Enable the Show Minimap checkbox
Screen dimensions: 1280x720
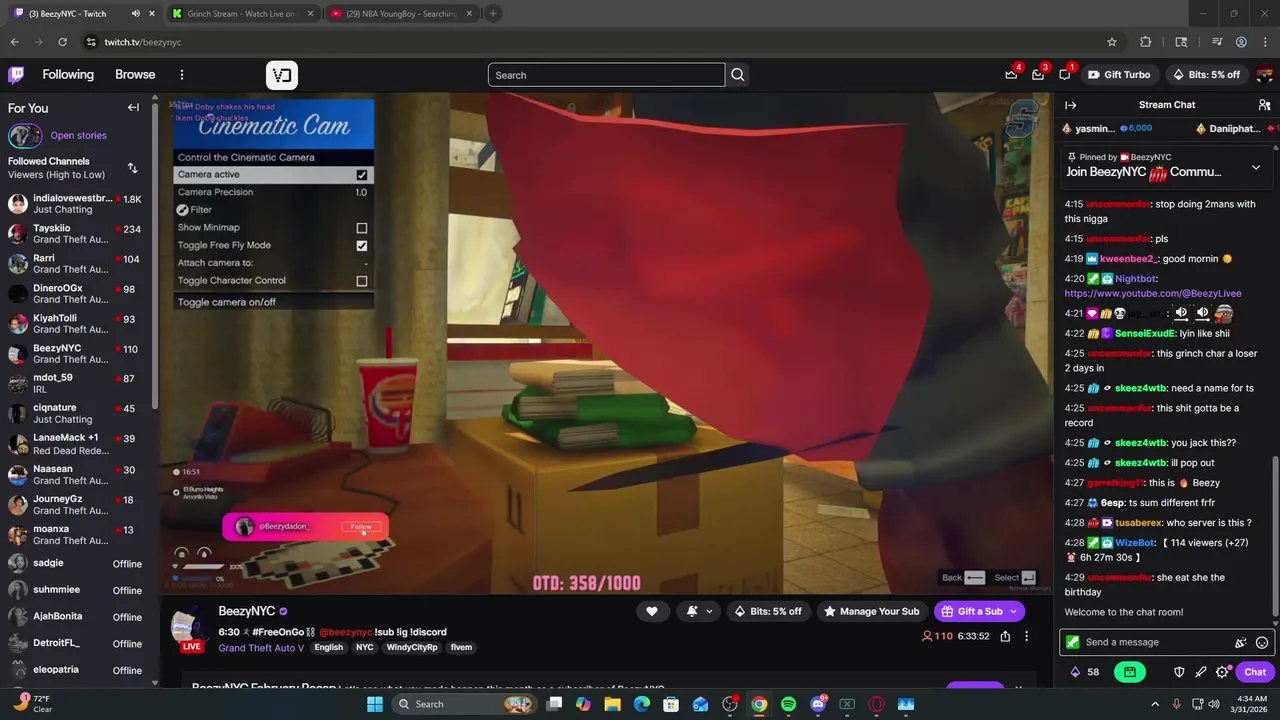point(362,228)
